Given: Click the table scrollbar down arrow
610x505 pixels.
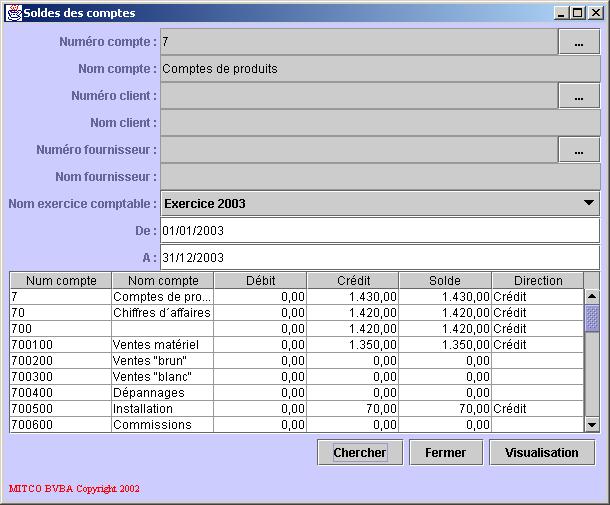Looking at the screenshot, I should (592, 425).
